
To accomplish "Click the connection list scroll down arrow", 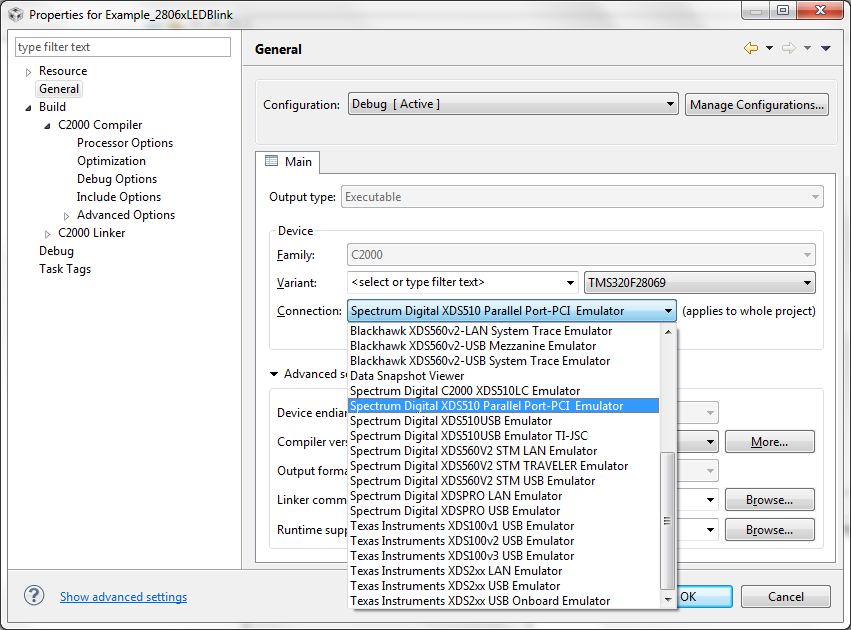I will (x=668, y=600).
